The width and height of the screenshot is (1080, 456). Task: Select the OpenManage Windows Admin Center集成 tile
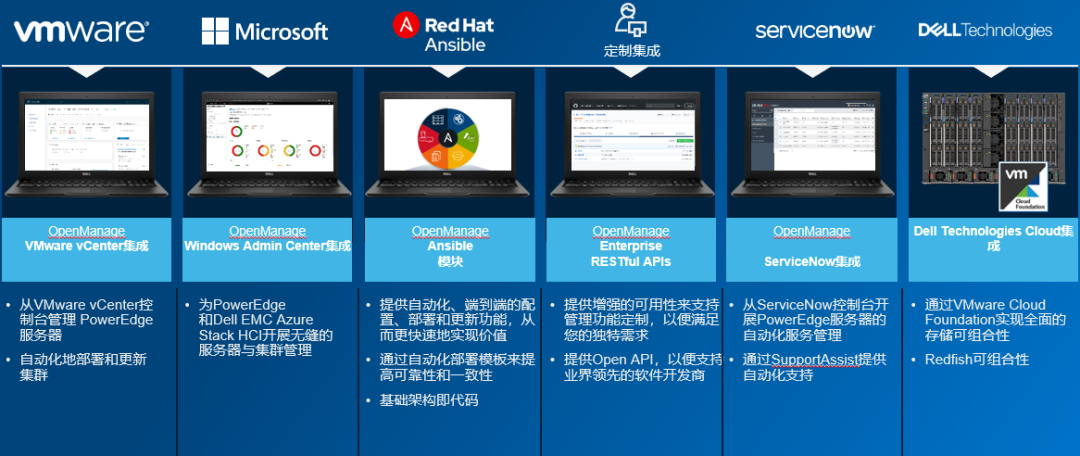coord(267,250)
